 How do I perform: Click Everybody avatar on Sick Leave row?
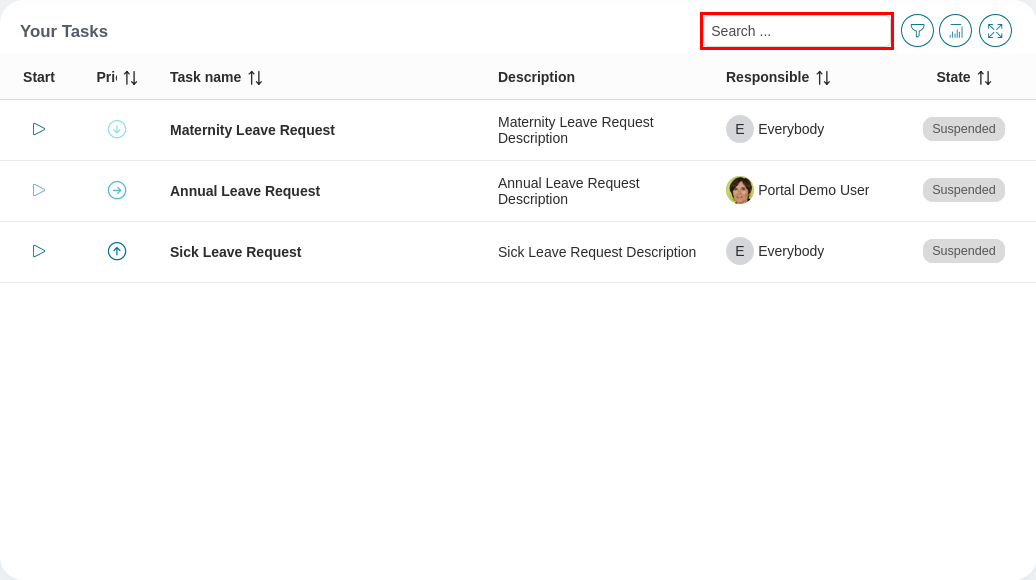tap(740, 251)
